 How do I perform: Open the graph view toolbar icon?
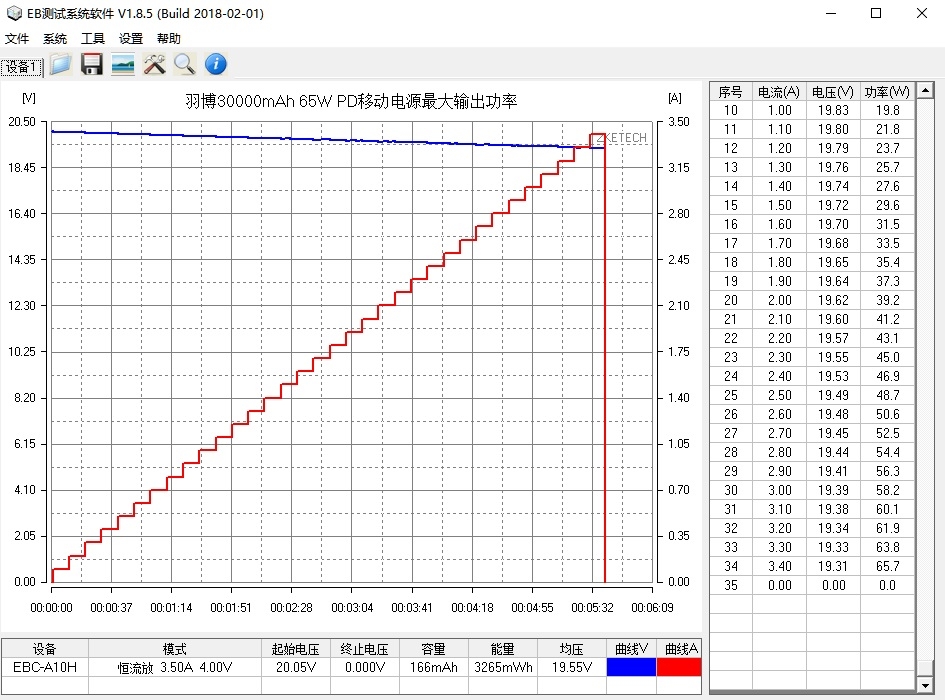(x=123, y=65)
